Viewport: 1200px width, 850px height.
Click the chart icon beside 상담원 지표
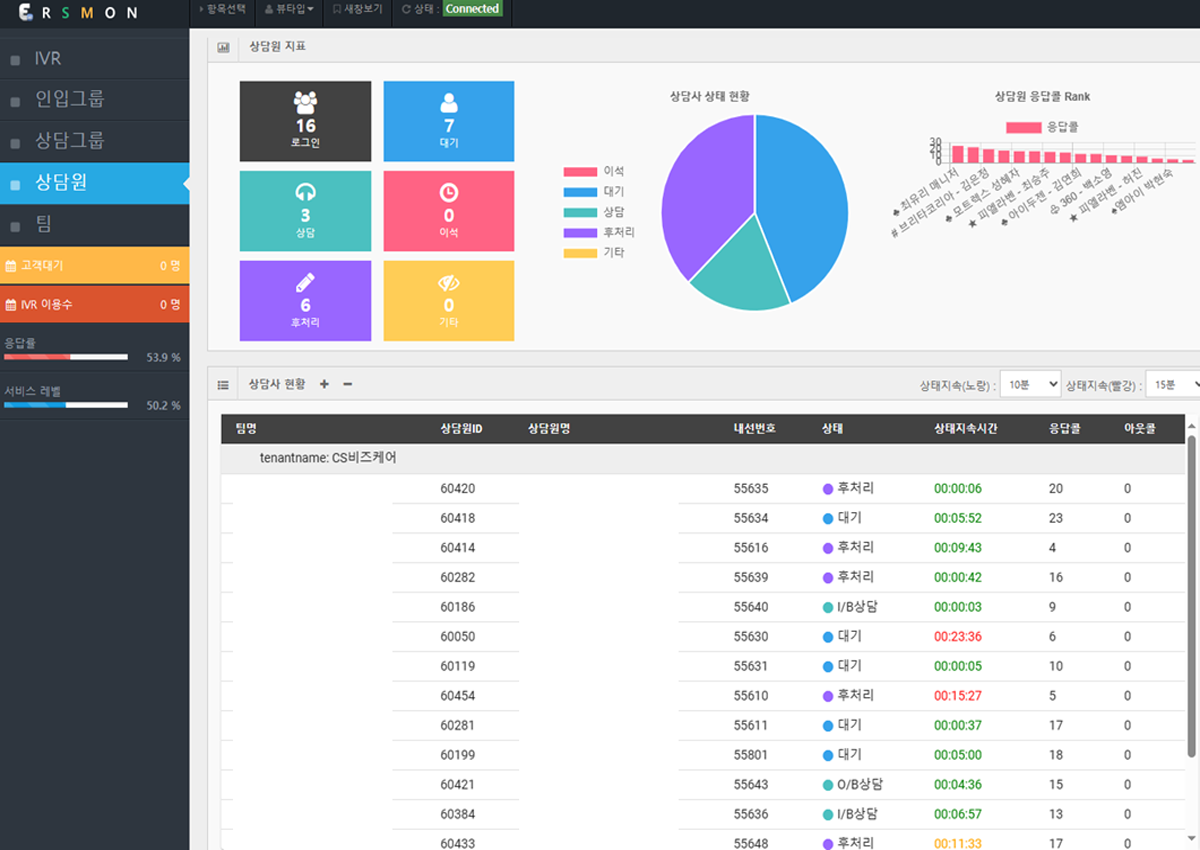[x=223, y=47]
